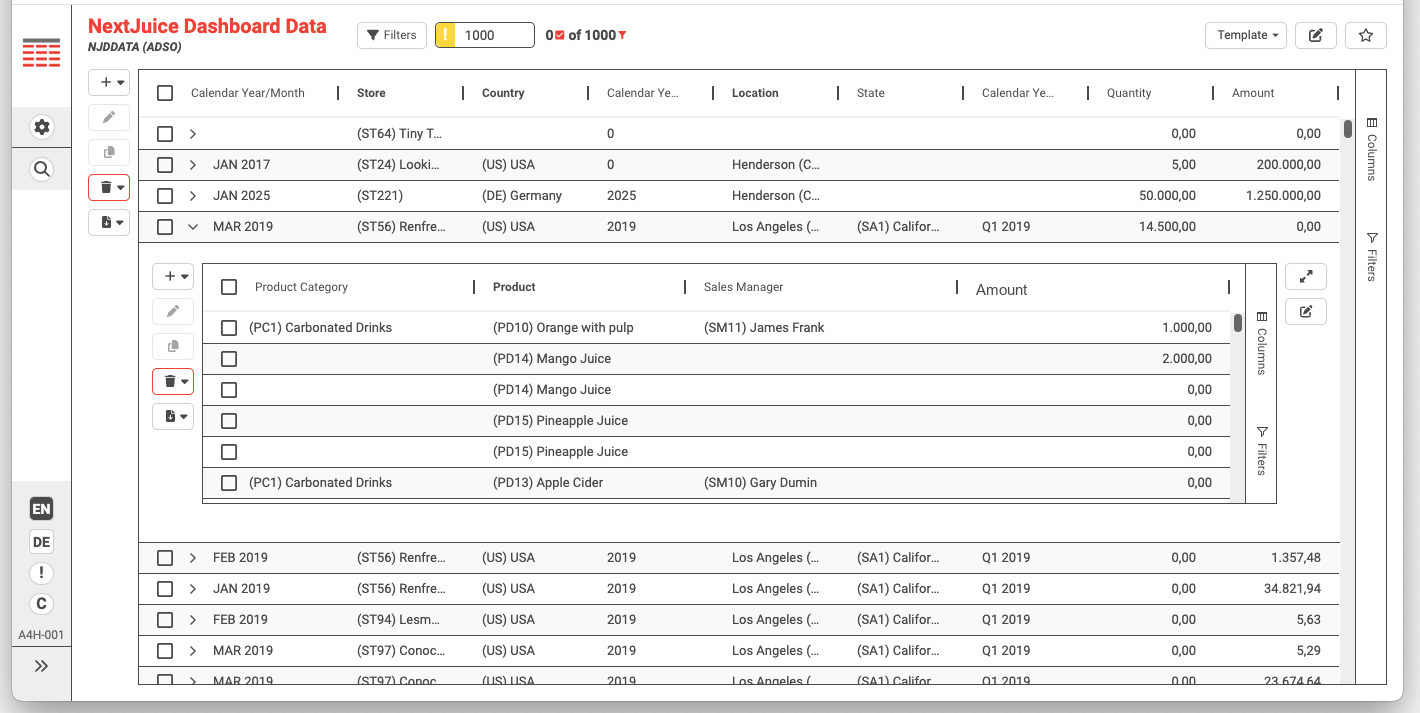Click the favorite star icon
The image size is (1420, 713).
point(1366,35)
